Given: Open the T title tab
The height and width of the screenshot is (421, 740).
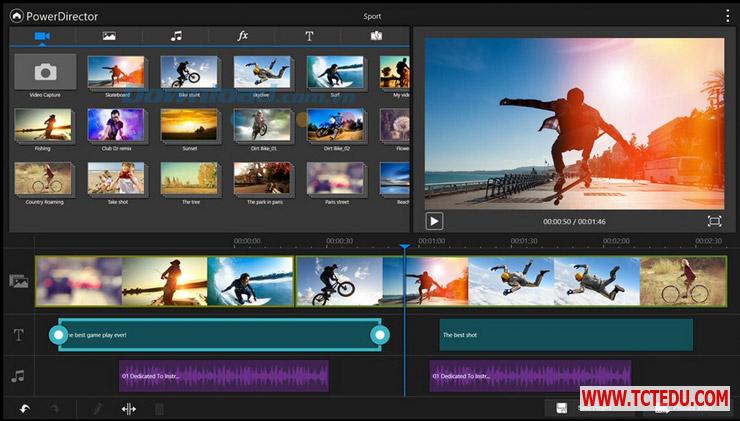Looking at the screenshot, I should pos(309,36).
